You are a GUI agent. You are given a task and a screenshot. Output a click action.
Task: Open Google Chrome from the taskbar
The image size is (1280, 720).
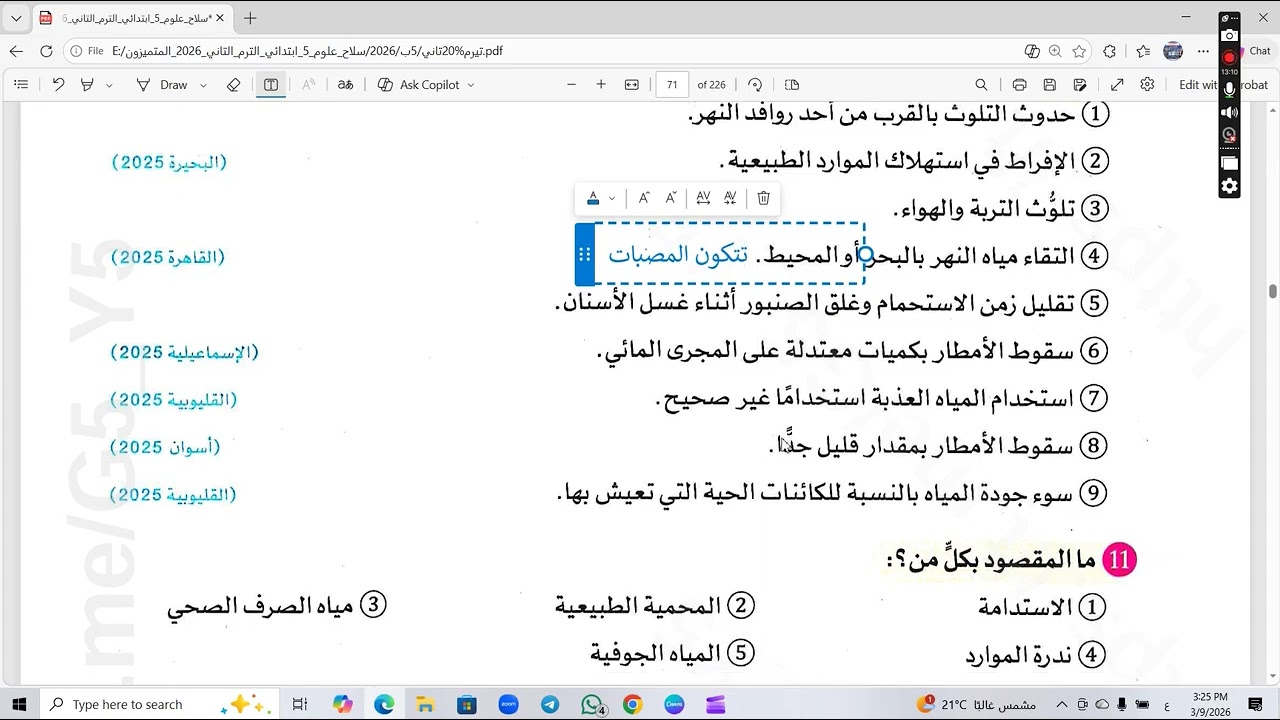632,704
